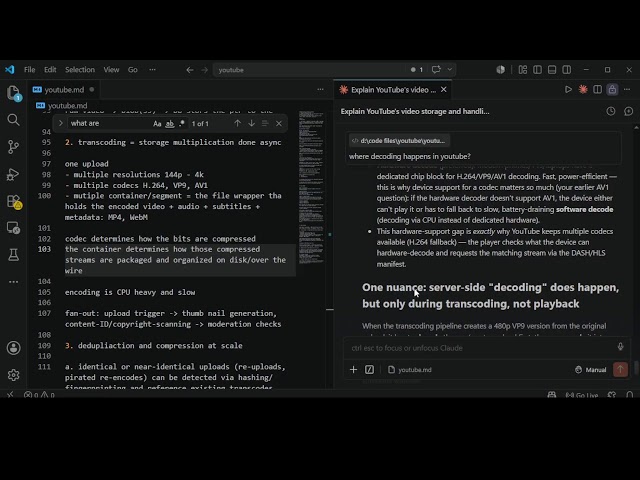Toggle Find in Selection
640x480 pixels.
(265, 123)
